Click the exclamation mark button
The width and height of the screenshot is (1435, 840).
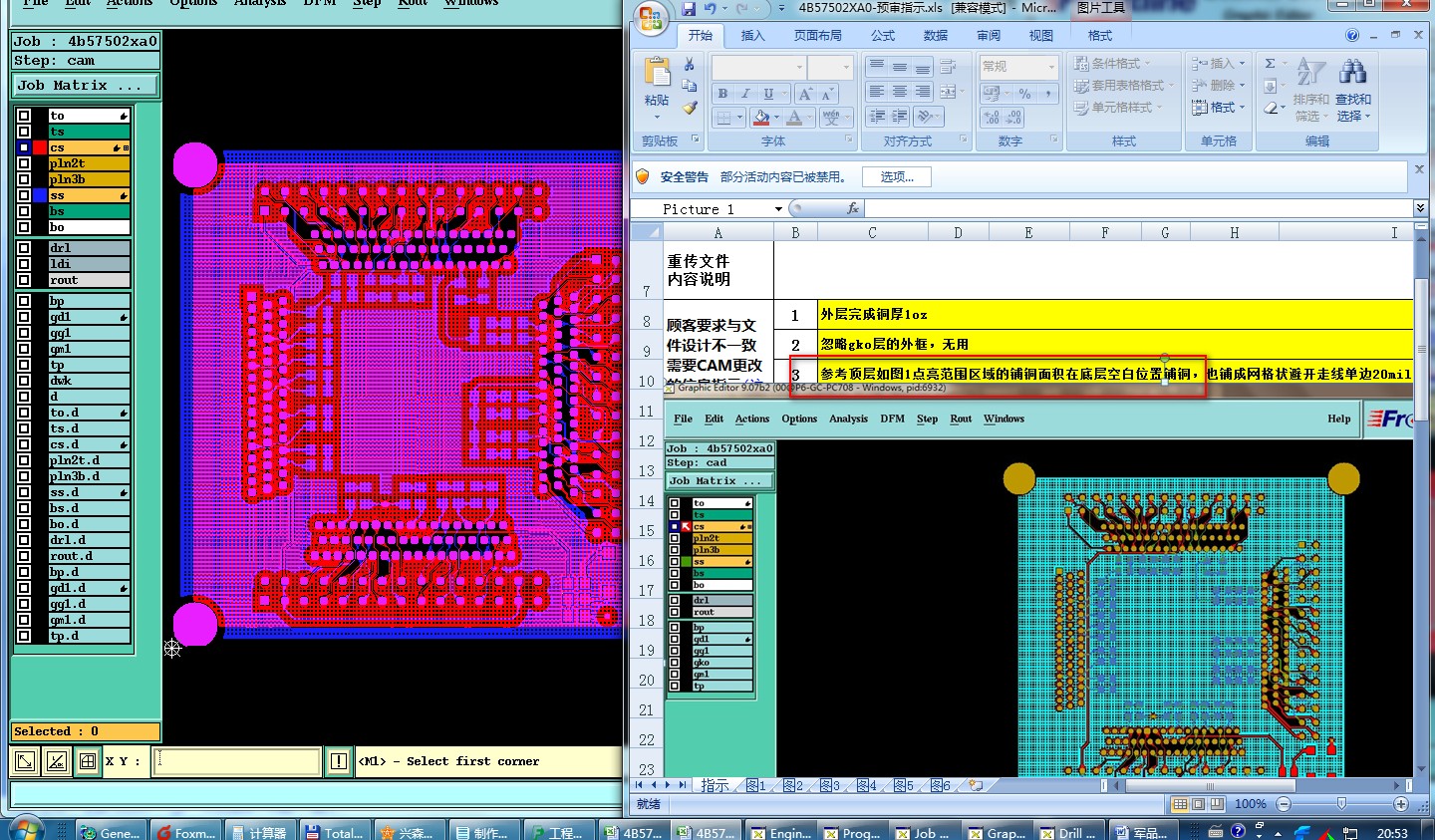point(339,761)
